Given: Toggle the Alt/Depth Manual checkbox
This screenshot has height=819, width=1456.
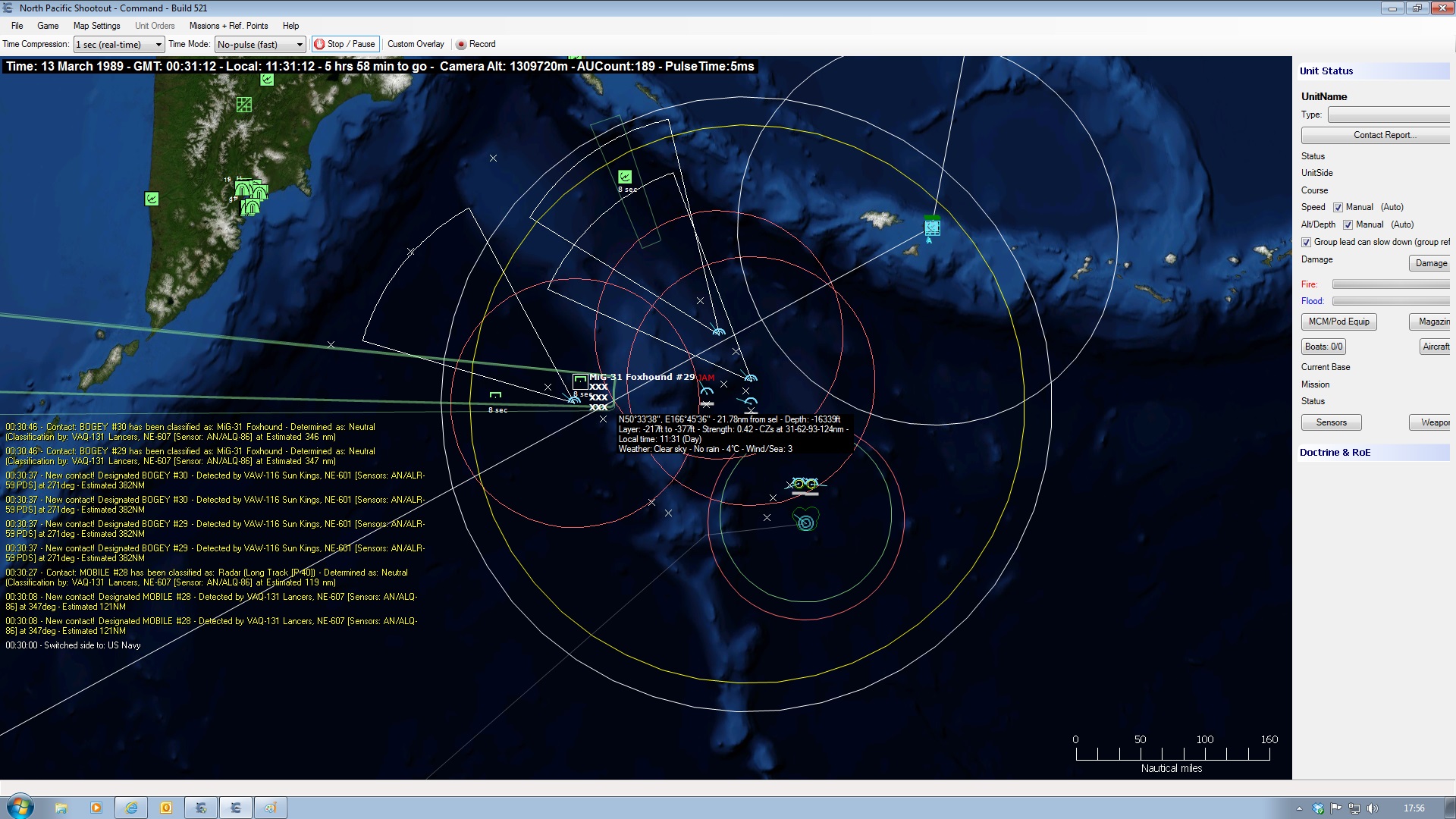Looking at the screenshot, I should coord(1348,224).
